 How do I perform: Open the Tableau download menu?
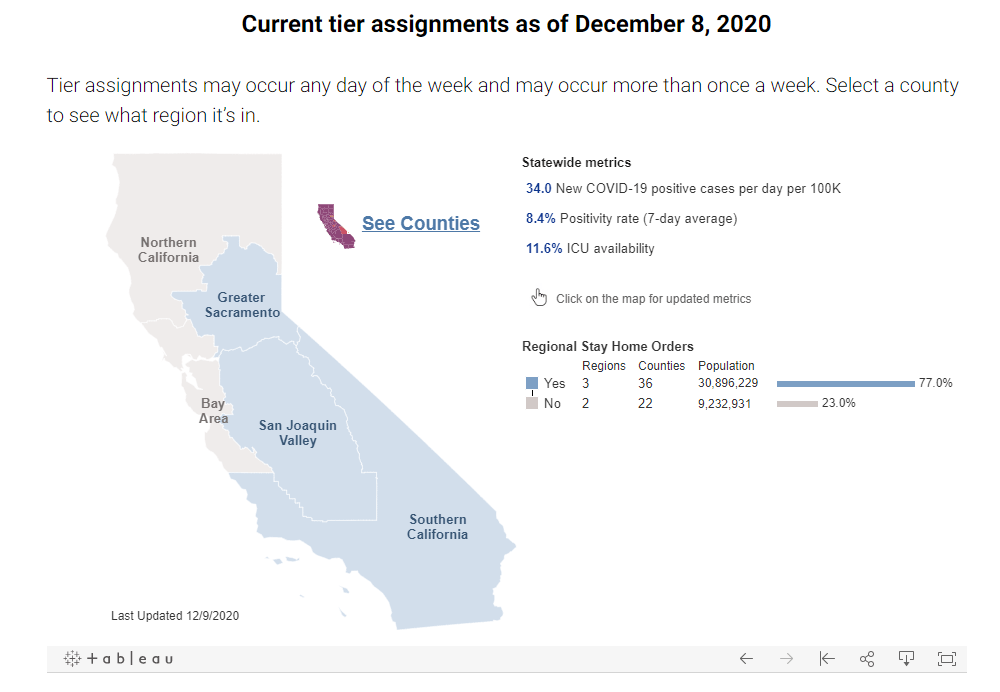pyautogui.click(x=906, y=658)
